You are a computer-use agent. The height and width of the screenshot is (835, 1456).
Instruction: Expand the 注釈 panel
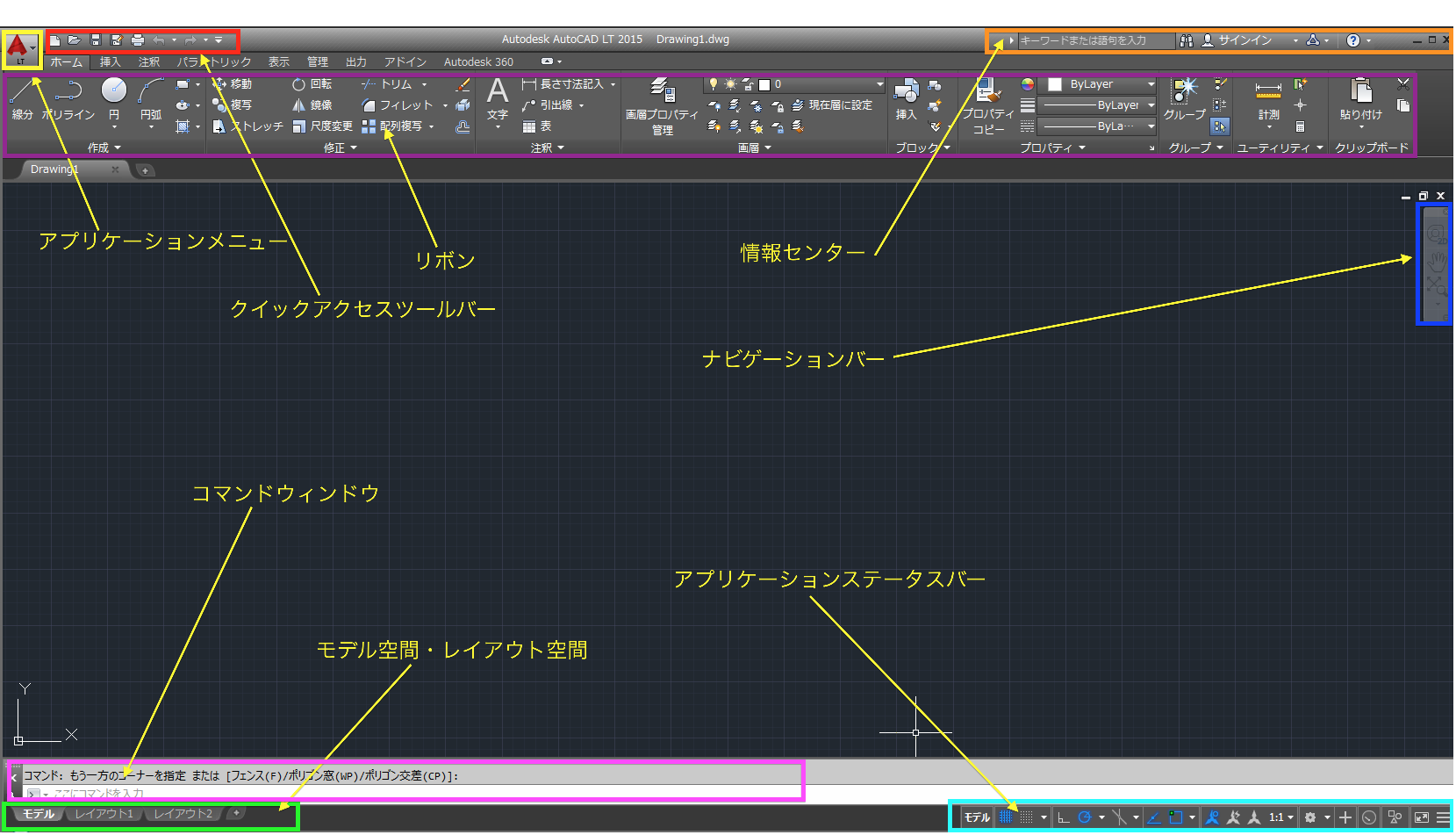click(548, 148)
